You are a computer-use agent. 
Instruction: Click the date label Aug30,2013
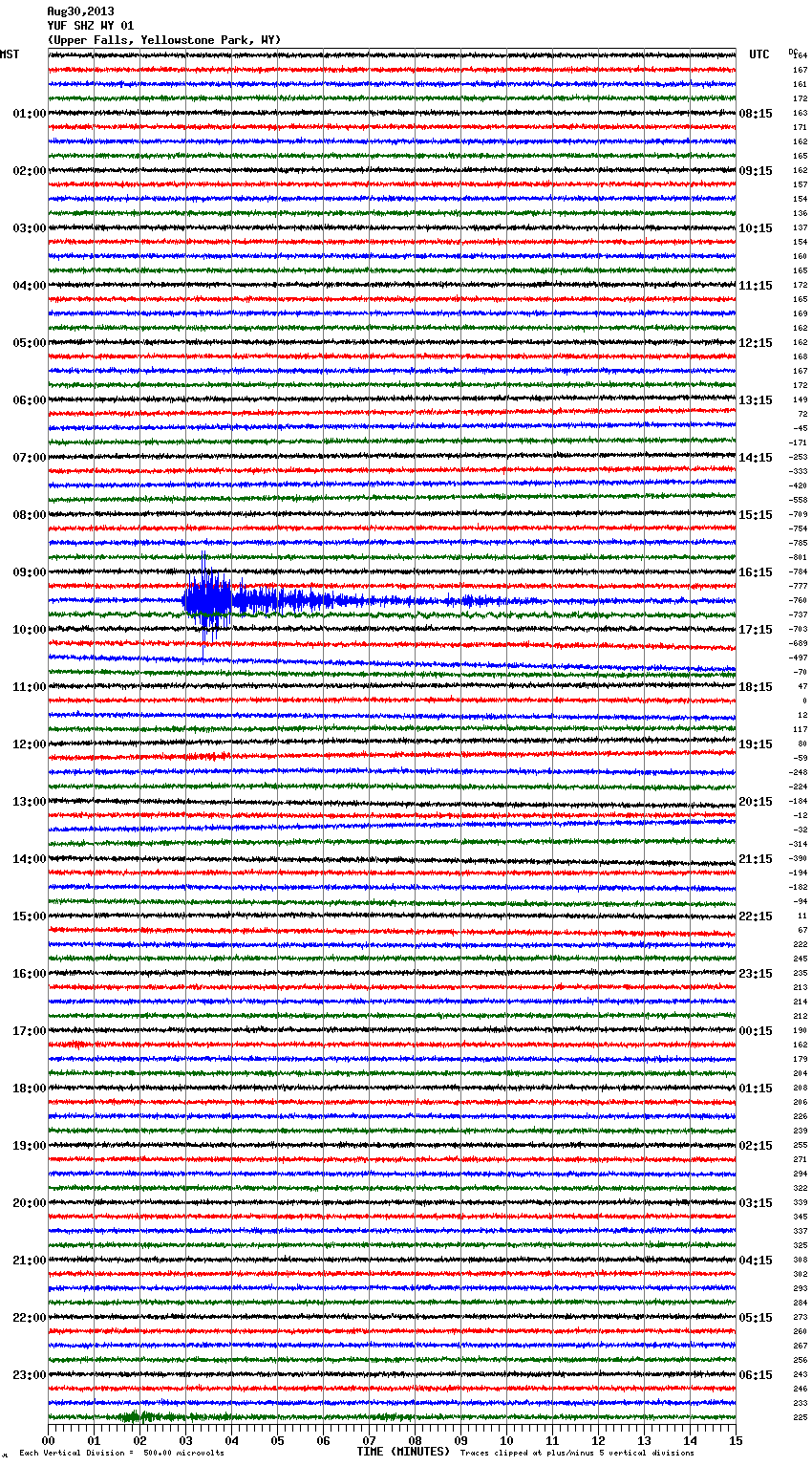[80, 11]
